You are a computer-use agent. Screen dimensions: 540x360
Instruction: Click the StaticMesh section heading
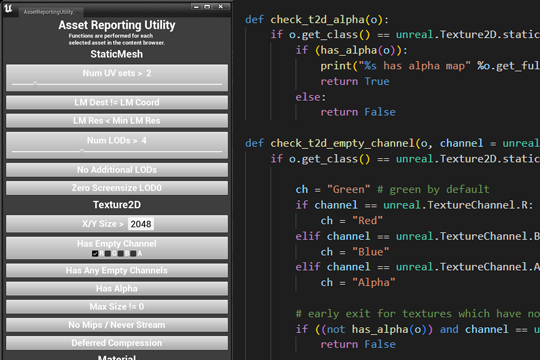(x=116, y=54)
